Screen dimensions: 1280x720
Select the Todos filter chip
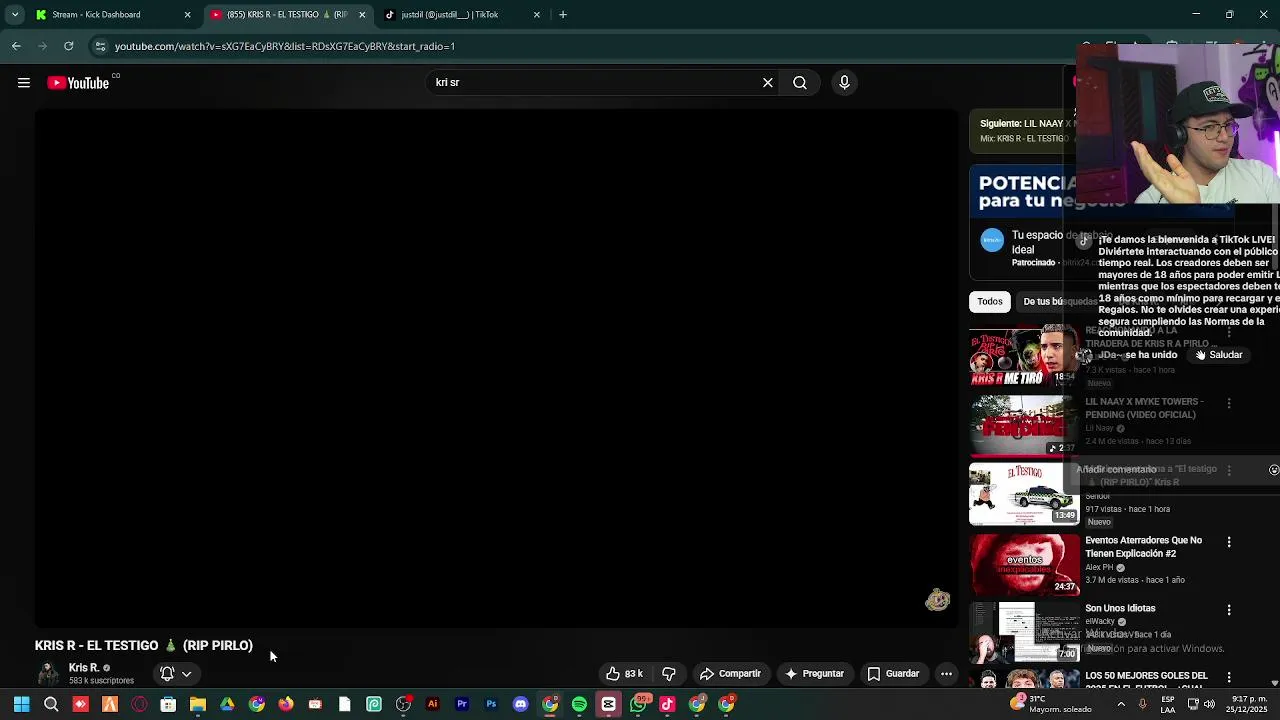(x=990, y=302)
